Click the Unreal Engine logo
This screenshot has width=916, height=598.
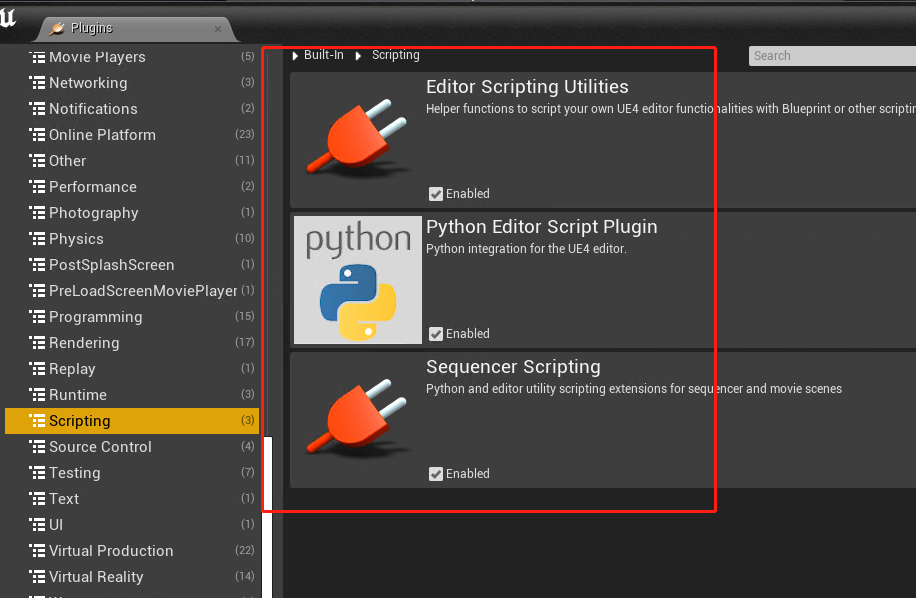(8, 16)
